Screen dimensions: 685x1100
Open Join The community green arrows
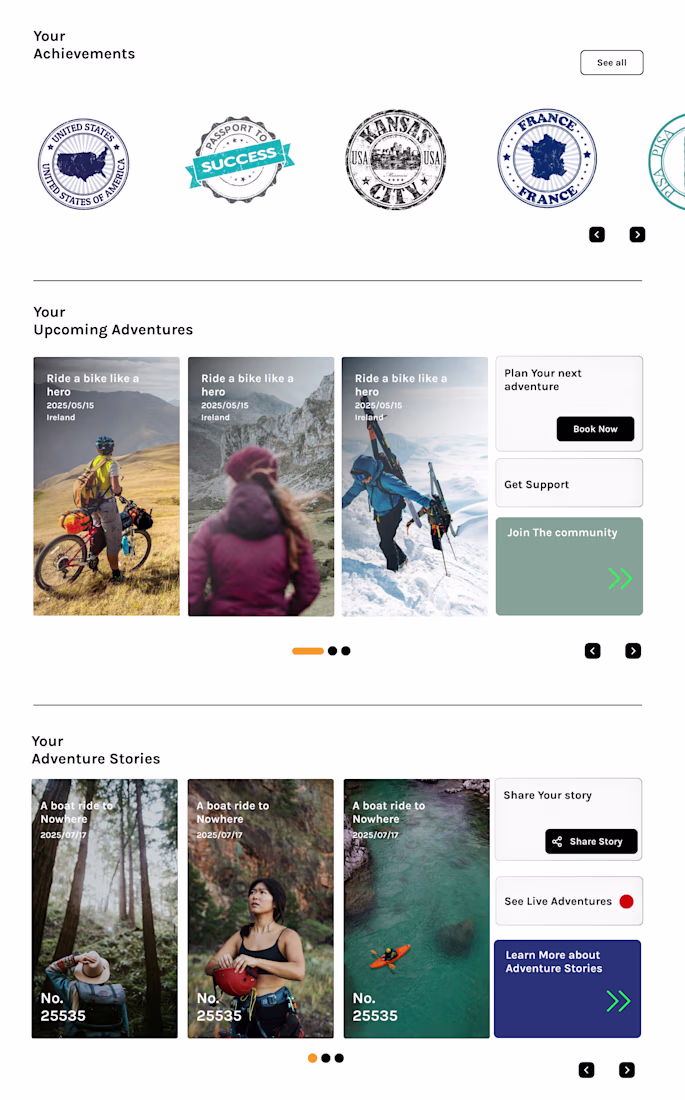pos(620,578)
